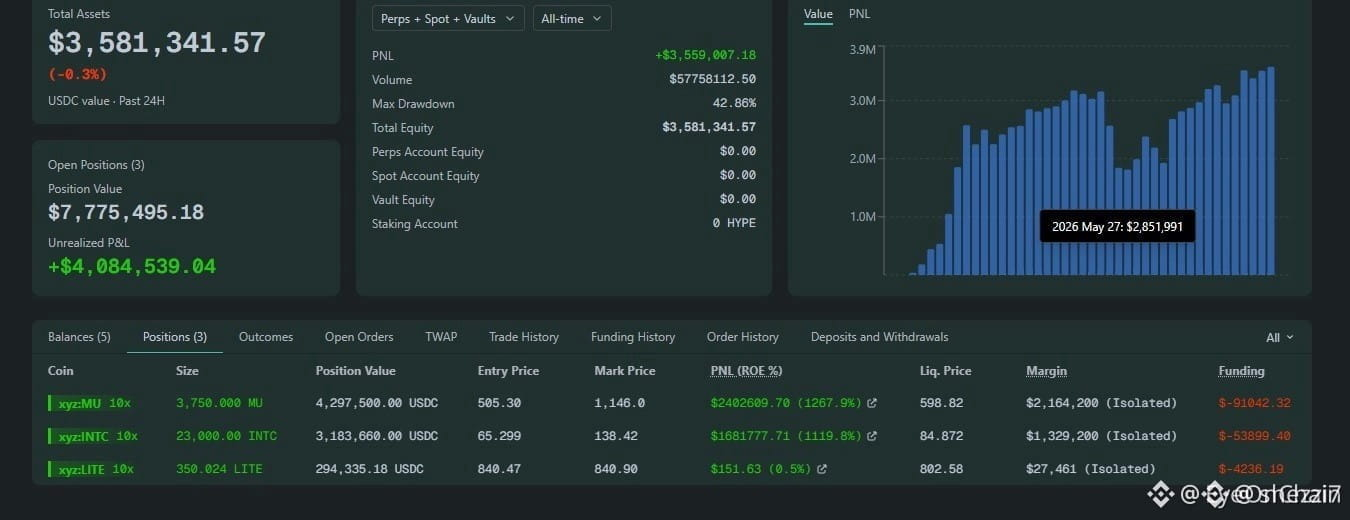Viewport: 1350px width, 520px height.
Task: Switch chart to the PNL tab
Action: pyautogui.click(x=860, y=14)
